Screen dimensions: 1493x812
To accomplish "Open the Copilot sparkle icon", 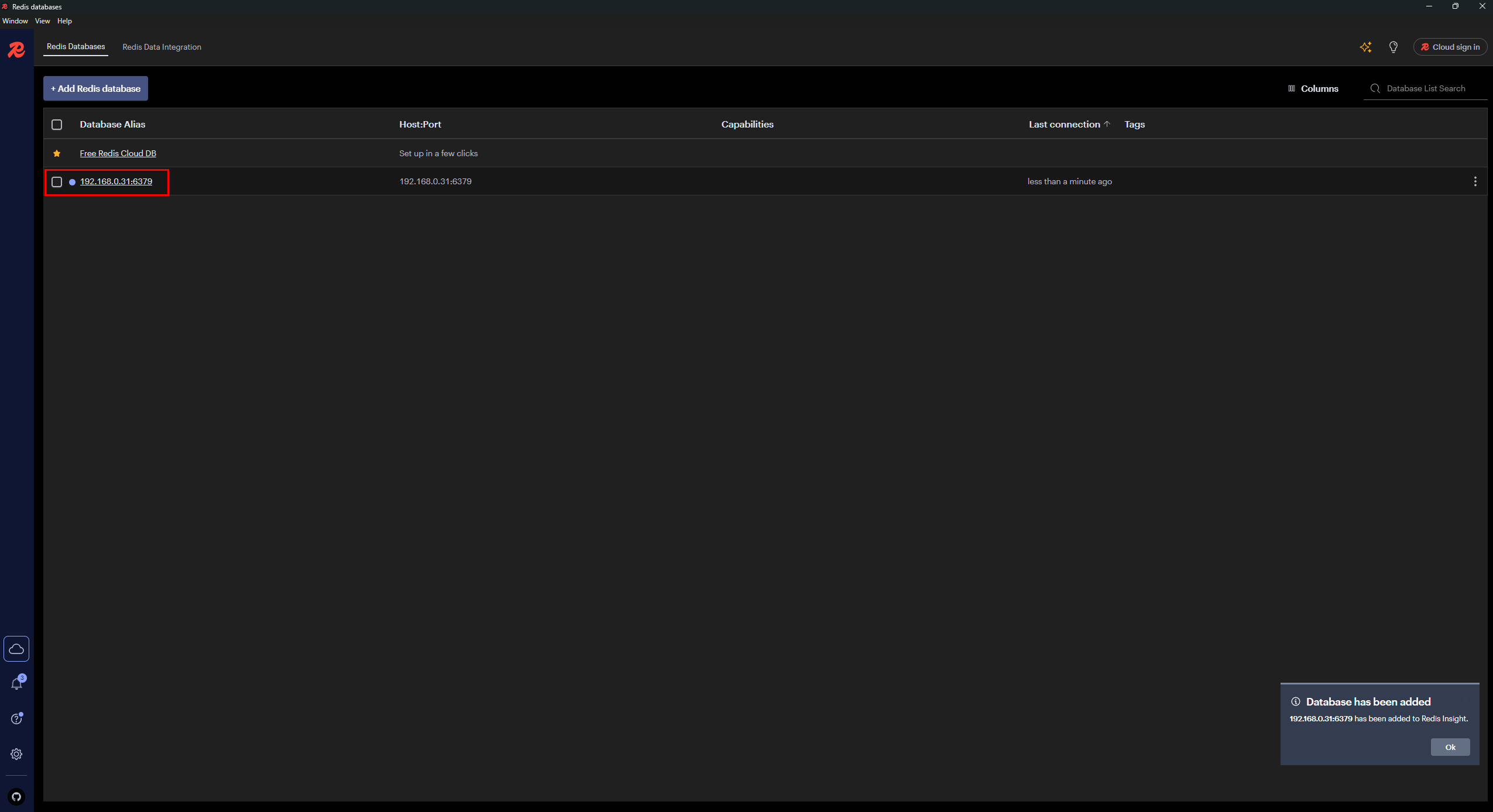I will (1365, 47).
